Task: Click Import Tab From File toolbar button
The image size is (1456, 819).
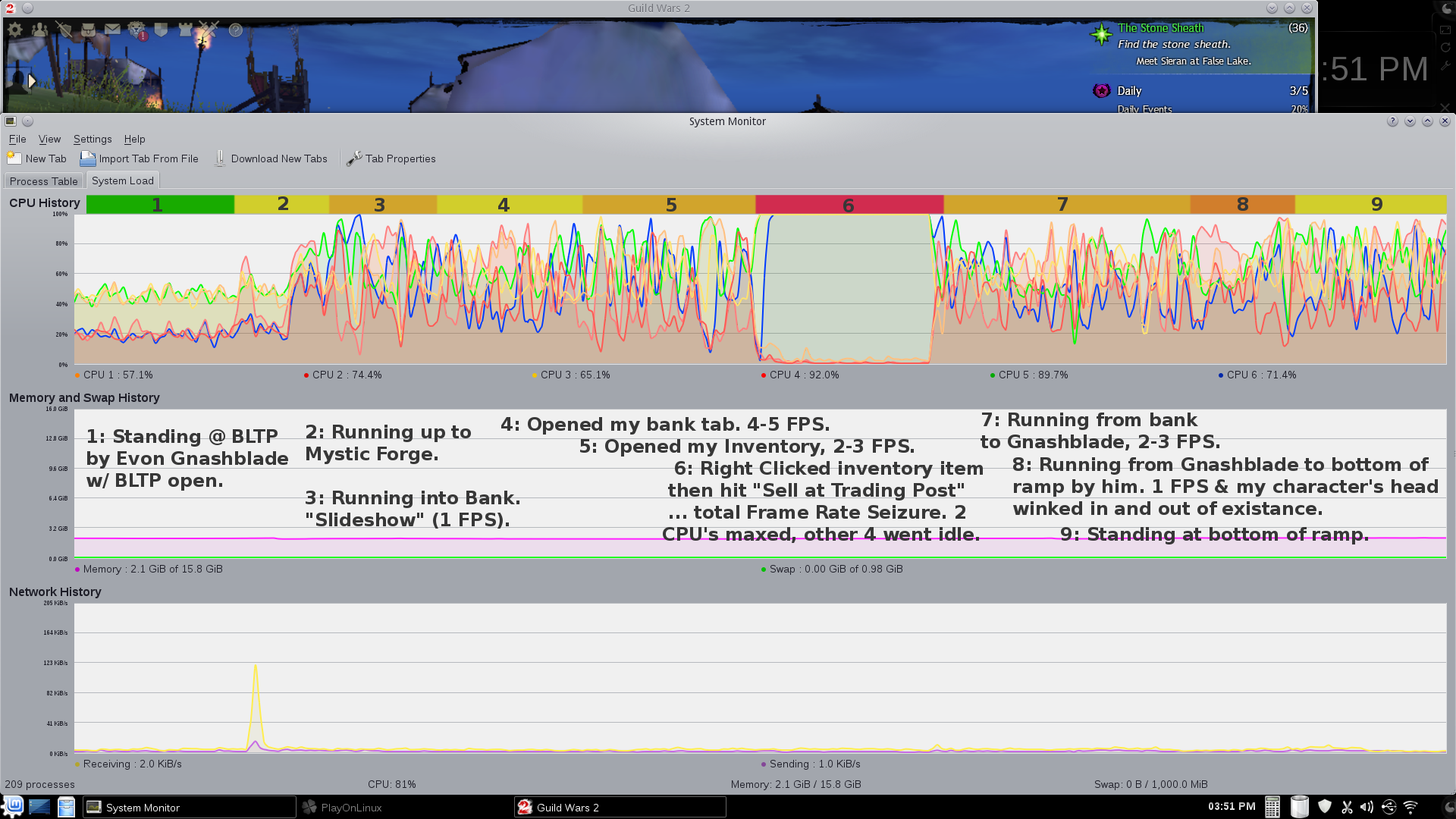Action: point(140,158)
